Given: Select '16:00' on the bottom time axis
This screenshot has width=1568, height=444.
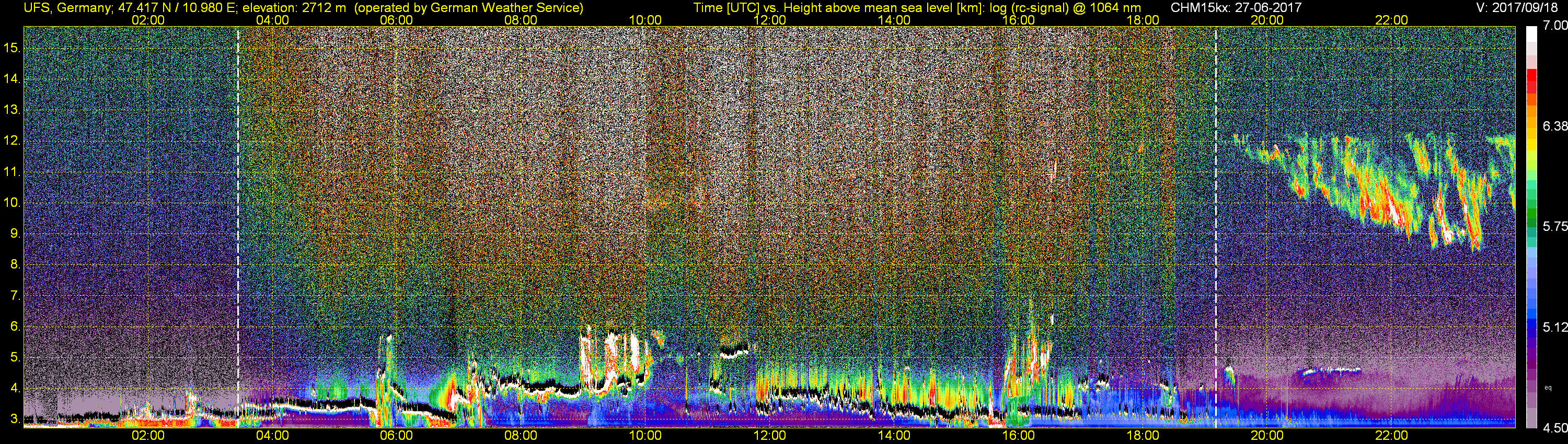Looking at the screenshot, I should coord(1018,436).
